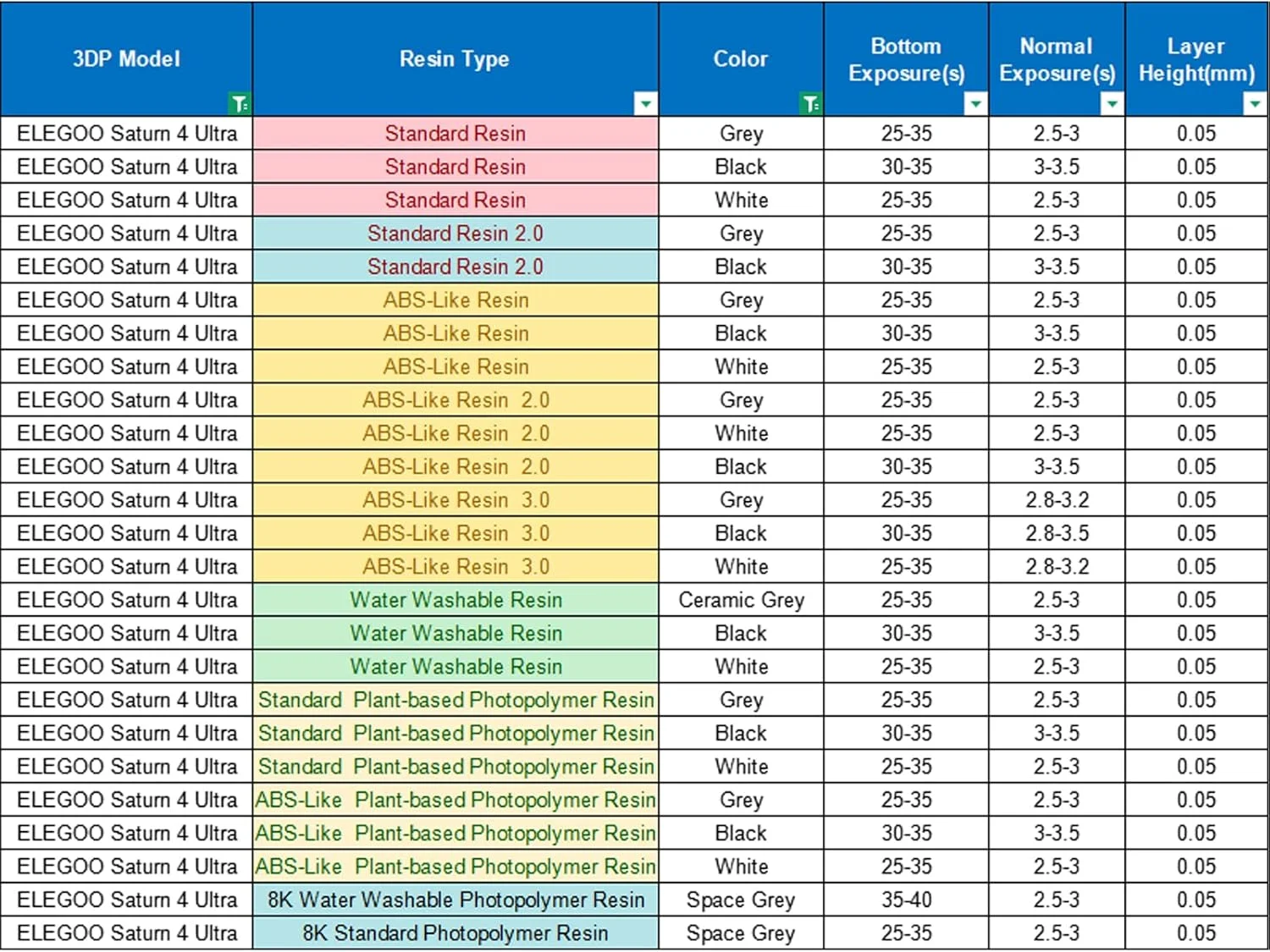Select the 2.8-3.5 normal exposure cell

1057,533
